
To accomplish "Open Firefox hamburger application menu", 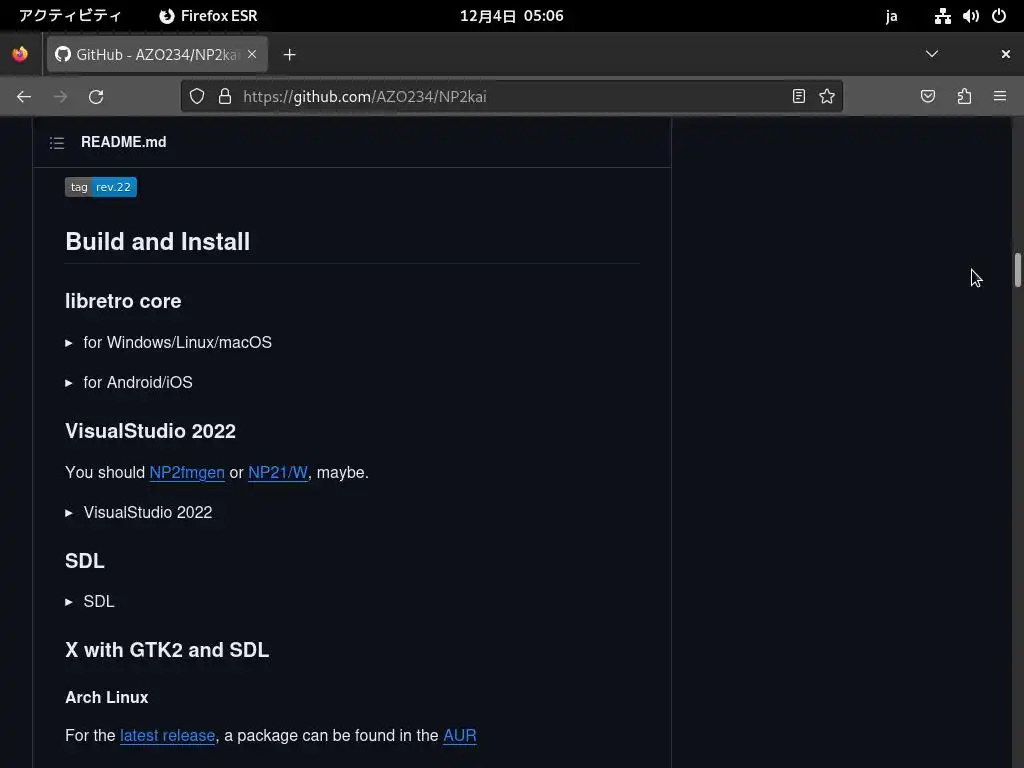I will (x=1000, y=97).
